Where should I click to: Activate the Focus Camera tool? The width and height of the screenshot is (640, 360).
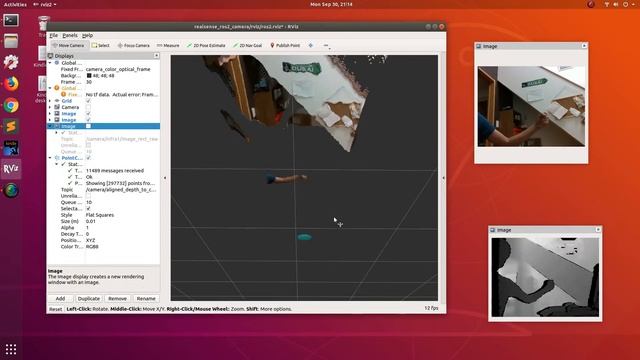[133, 45]
